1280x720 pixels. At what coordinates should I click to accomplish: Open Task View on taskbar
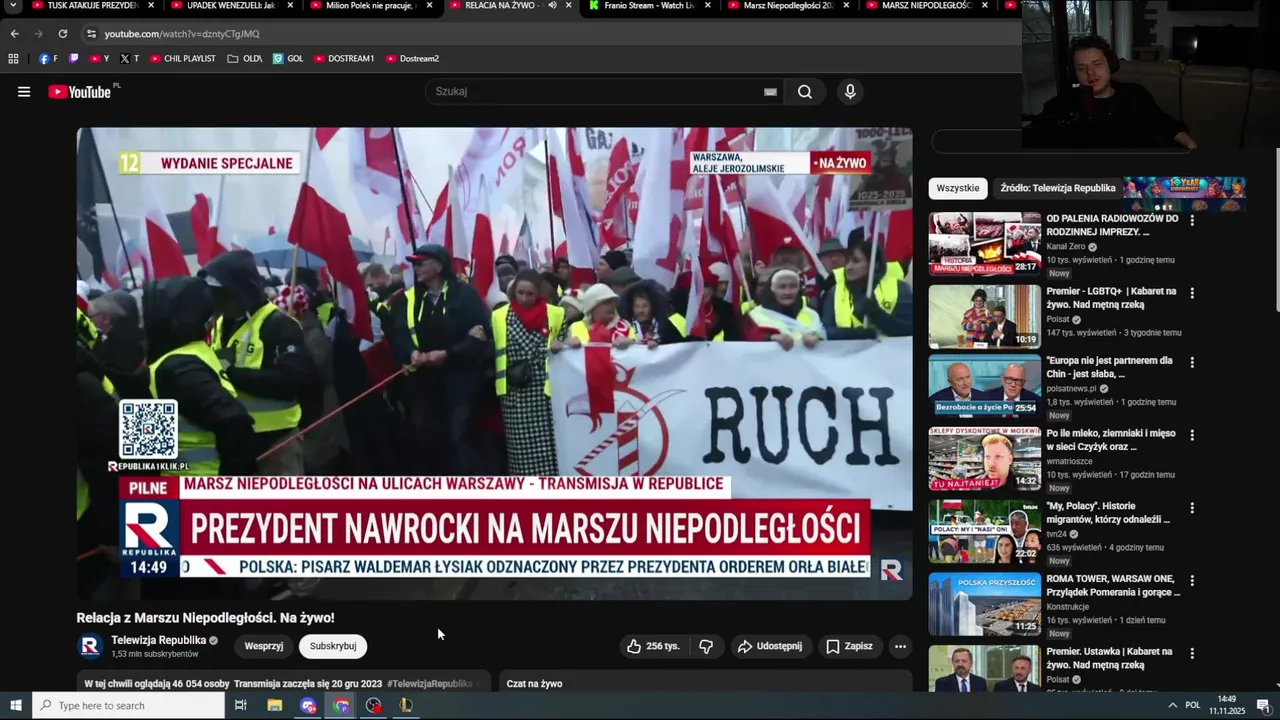[x=241, y=705]
